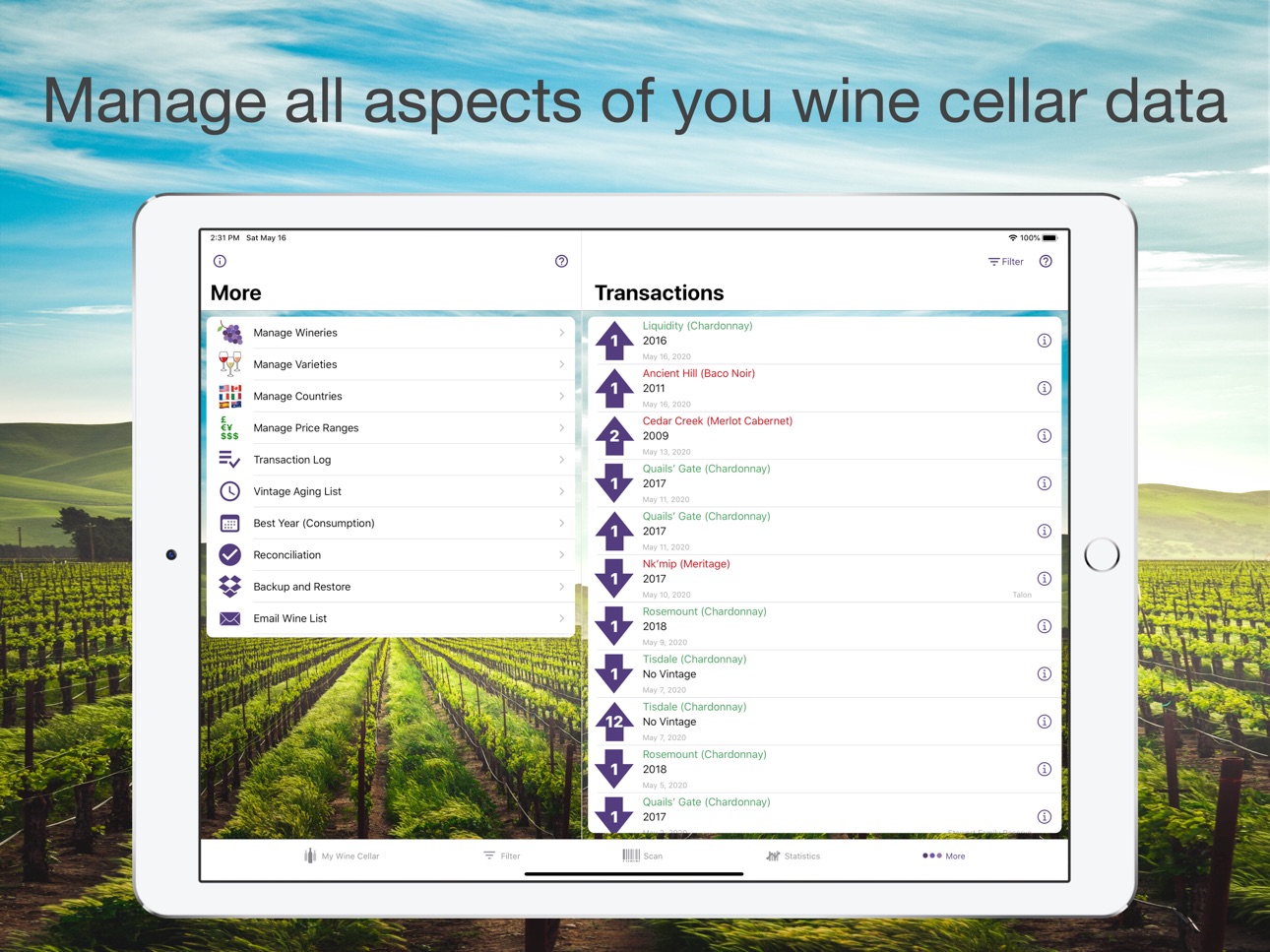Click Best Year (Consumption) label
This screenshot has width=1270, height=952.
coord(314,523)
